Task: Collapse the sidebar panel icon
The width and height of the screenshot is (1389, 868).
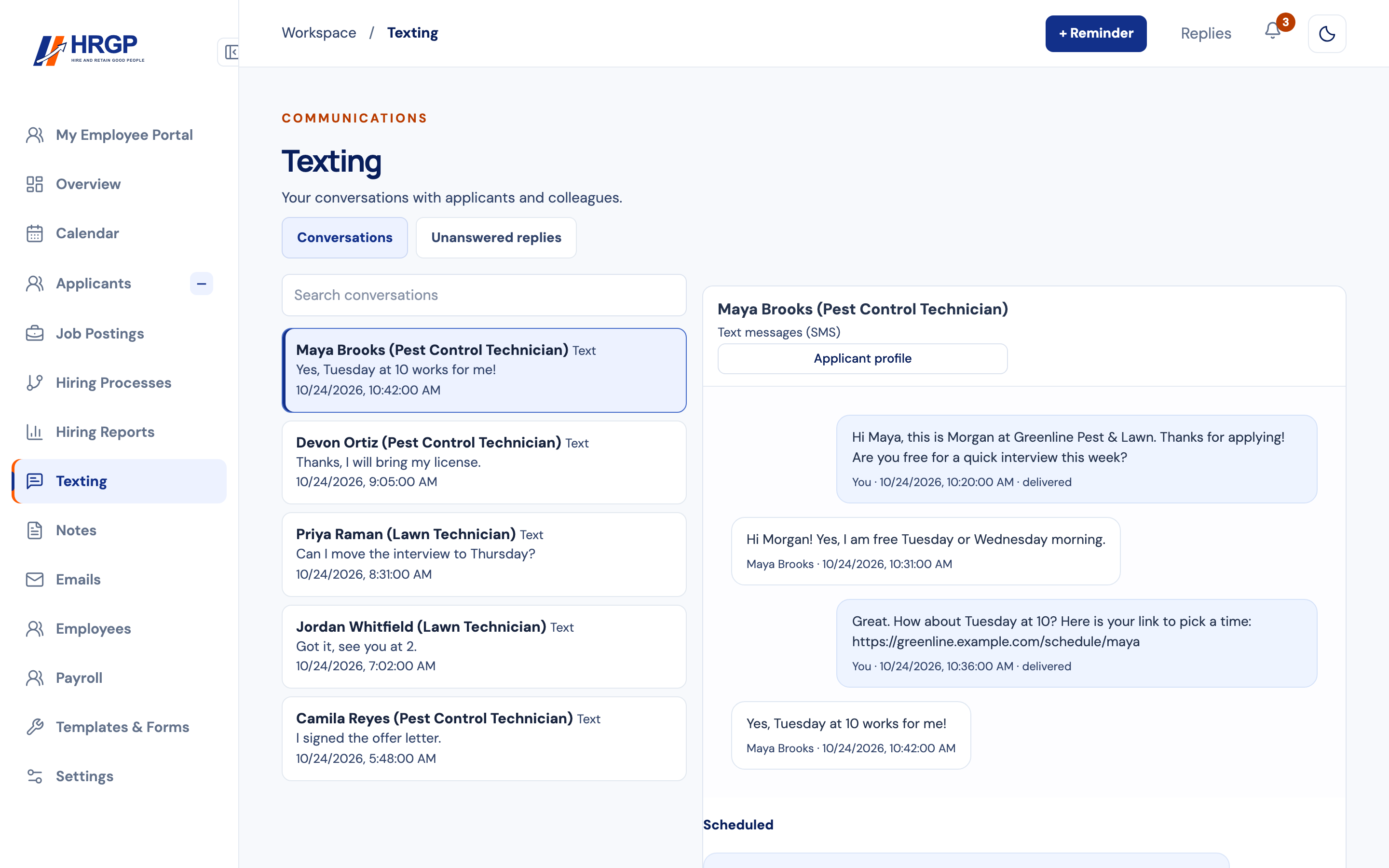Action: click(231, 52)
